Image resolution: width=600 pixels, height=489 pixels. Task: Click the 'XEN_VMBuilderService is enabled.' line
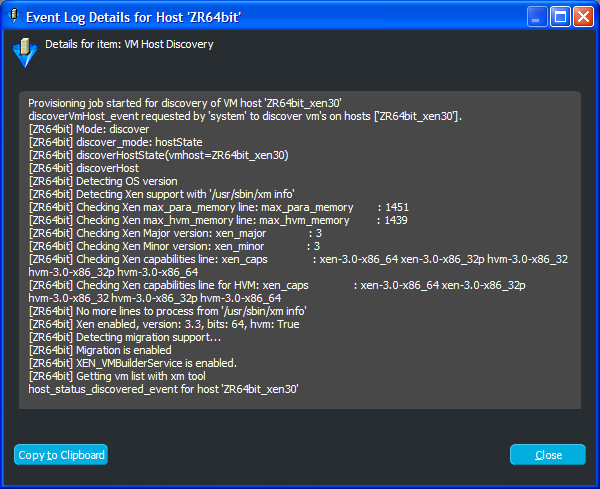(133, 363)
